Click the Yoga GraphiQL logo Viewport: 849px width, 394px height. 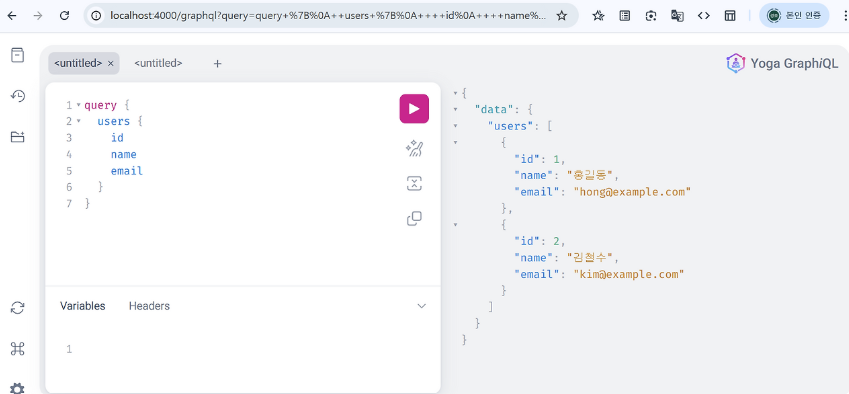[782, 63]
